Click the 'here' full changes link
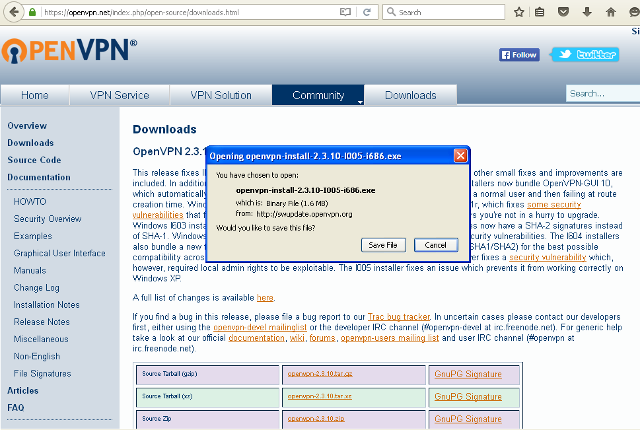Image resolution: width=640 pixels, height=430 pixels. click(265, 298)
